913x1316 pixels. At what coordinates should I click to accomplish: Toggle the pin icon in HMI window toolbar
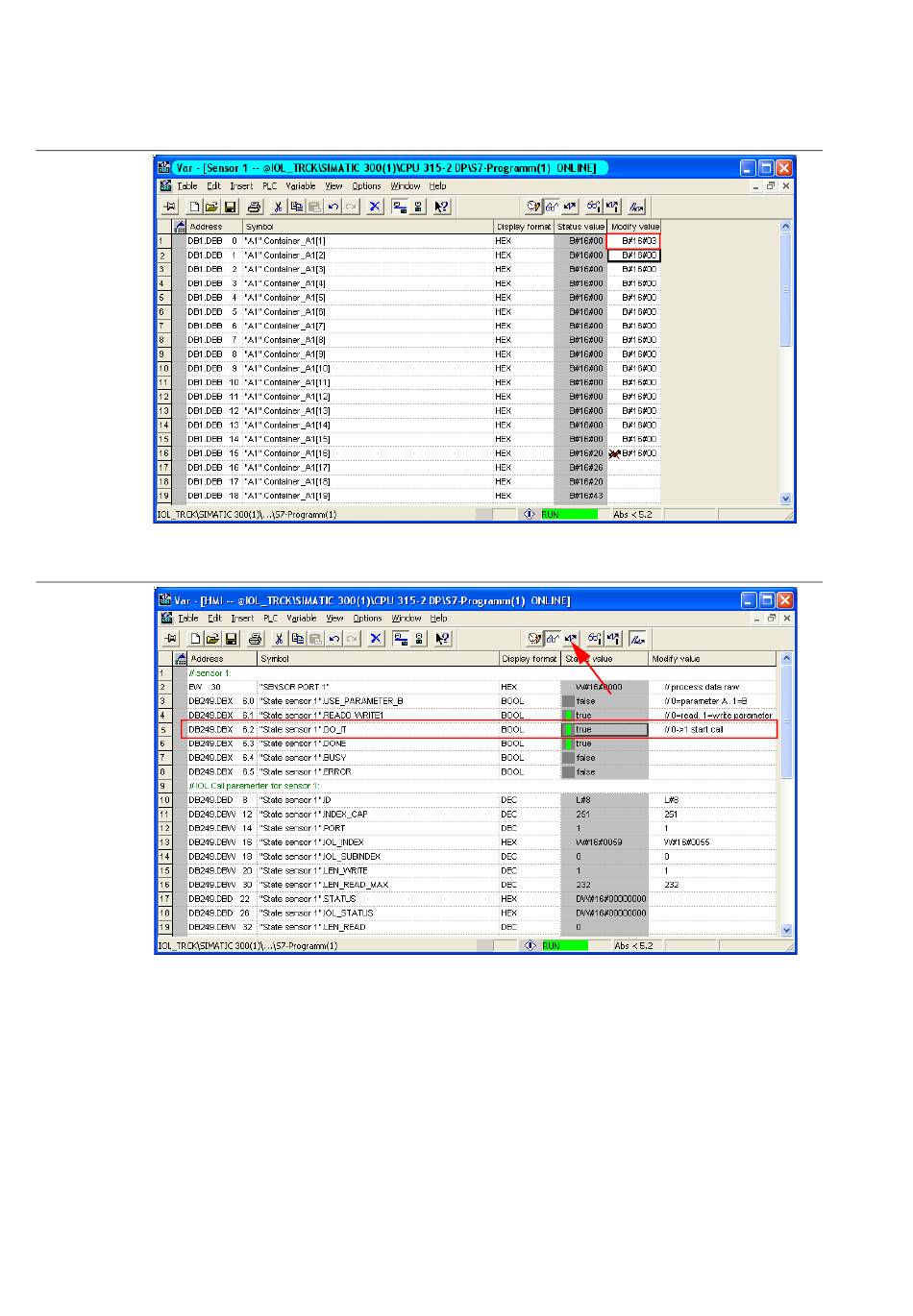point(169,639)
